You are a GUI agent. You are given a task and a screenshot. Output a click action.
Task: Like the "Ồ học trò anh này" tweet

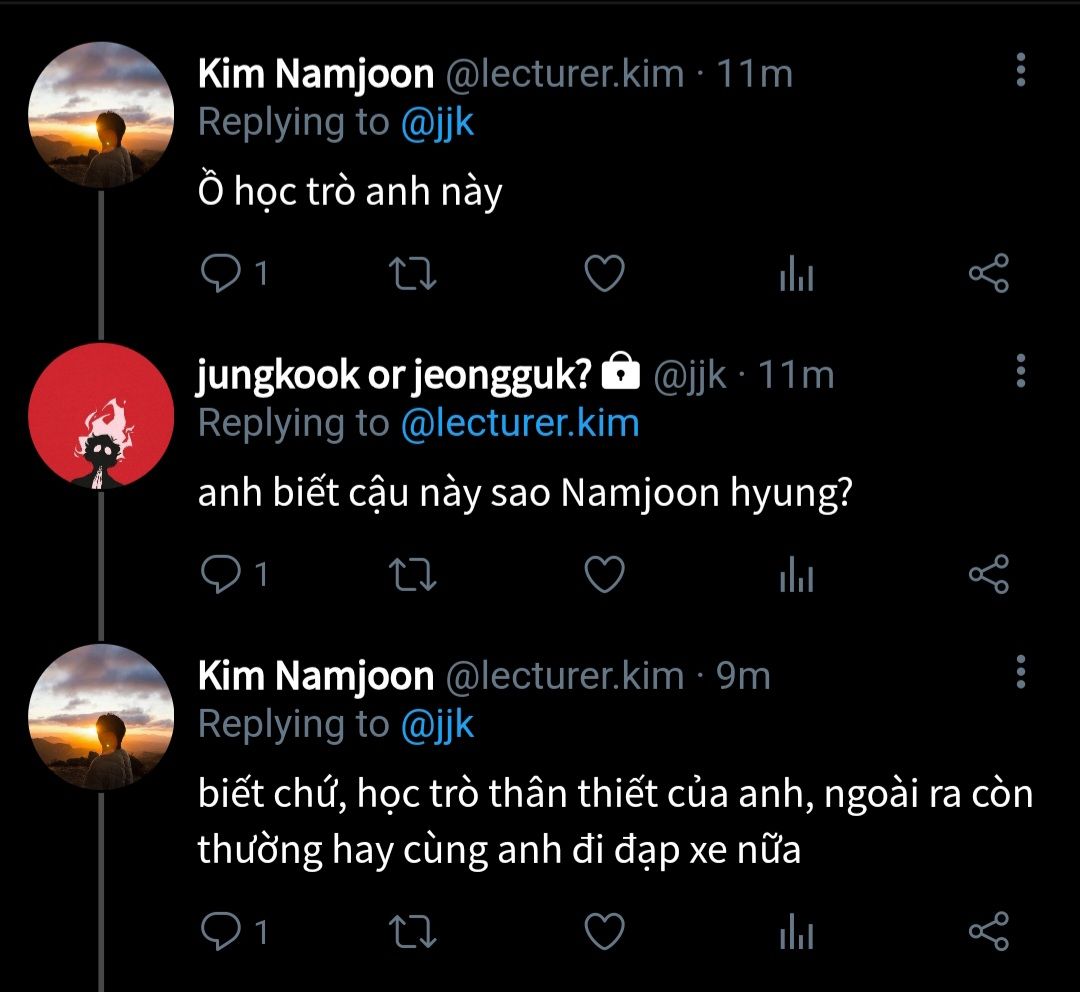tap(604, 274)
